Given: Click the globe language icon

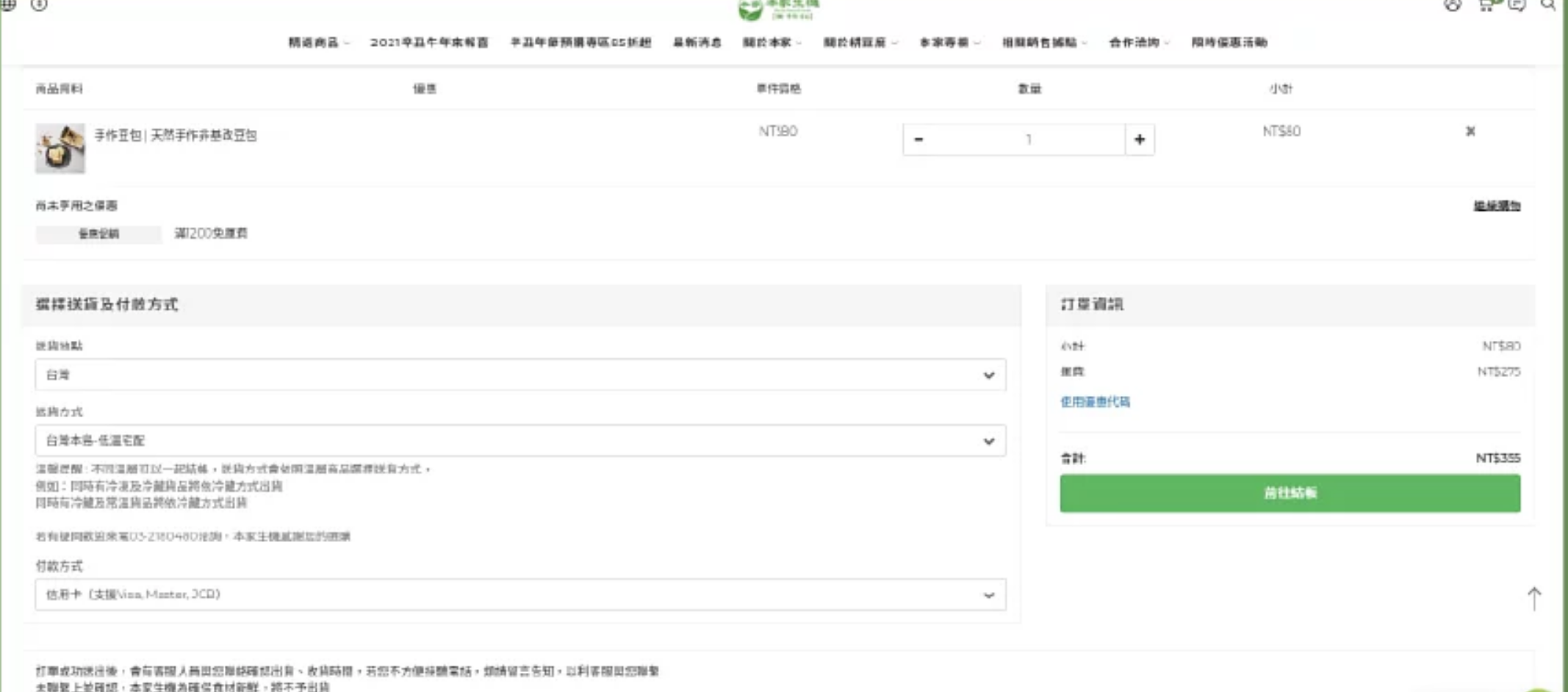Looking at the screenshot, I should pyautogui.click(x=8, y=4).
